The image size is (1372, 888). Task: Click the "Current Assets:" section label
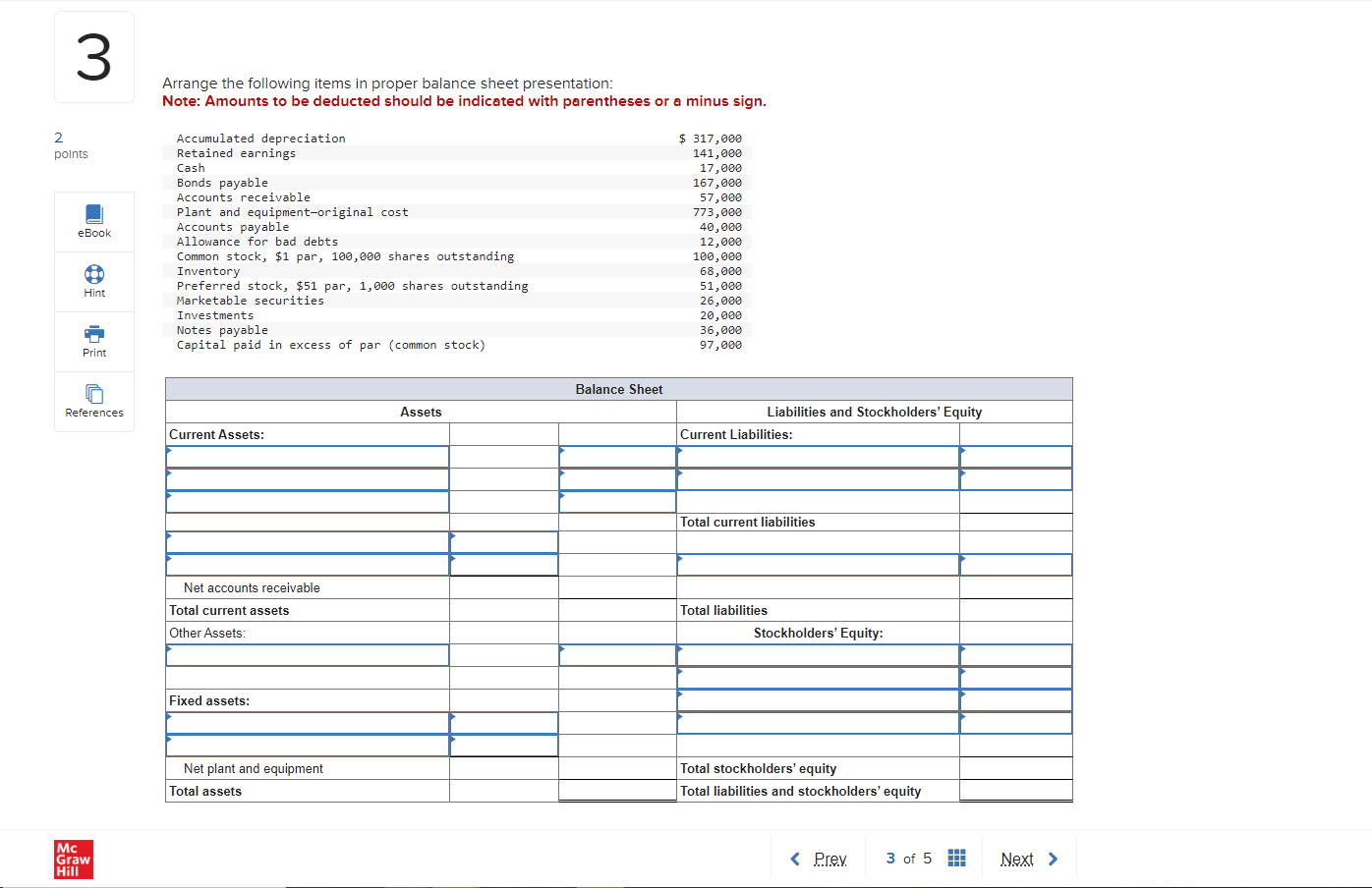216,434
